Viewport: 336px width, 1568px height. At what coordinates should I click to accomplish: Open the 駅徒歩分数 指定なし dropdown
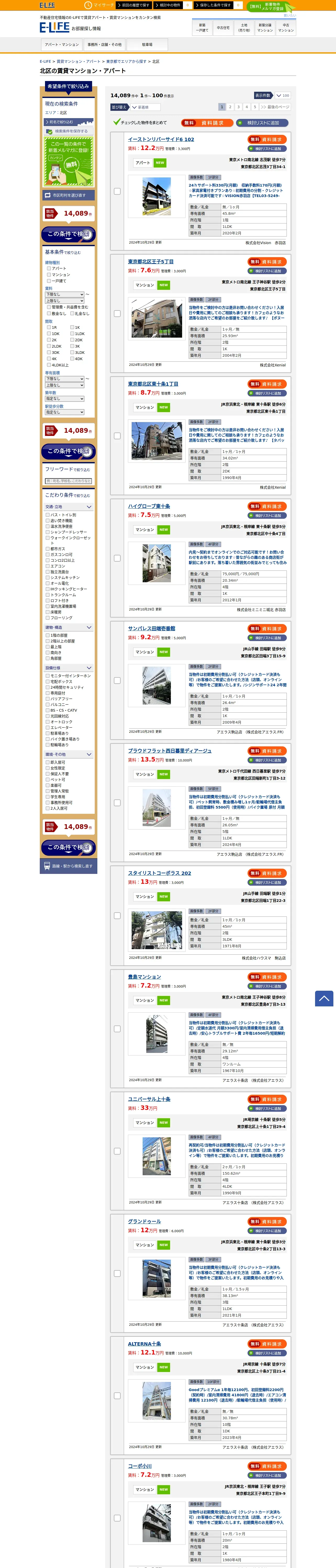[64, 412]
